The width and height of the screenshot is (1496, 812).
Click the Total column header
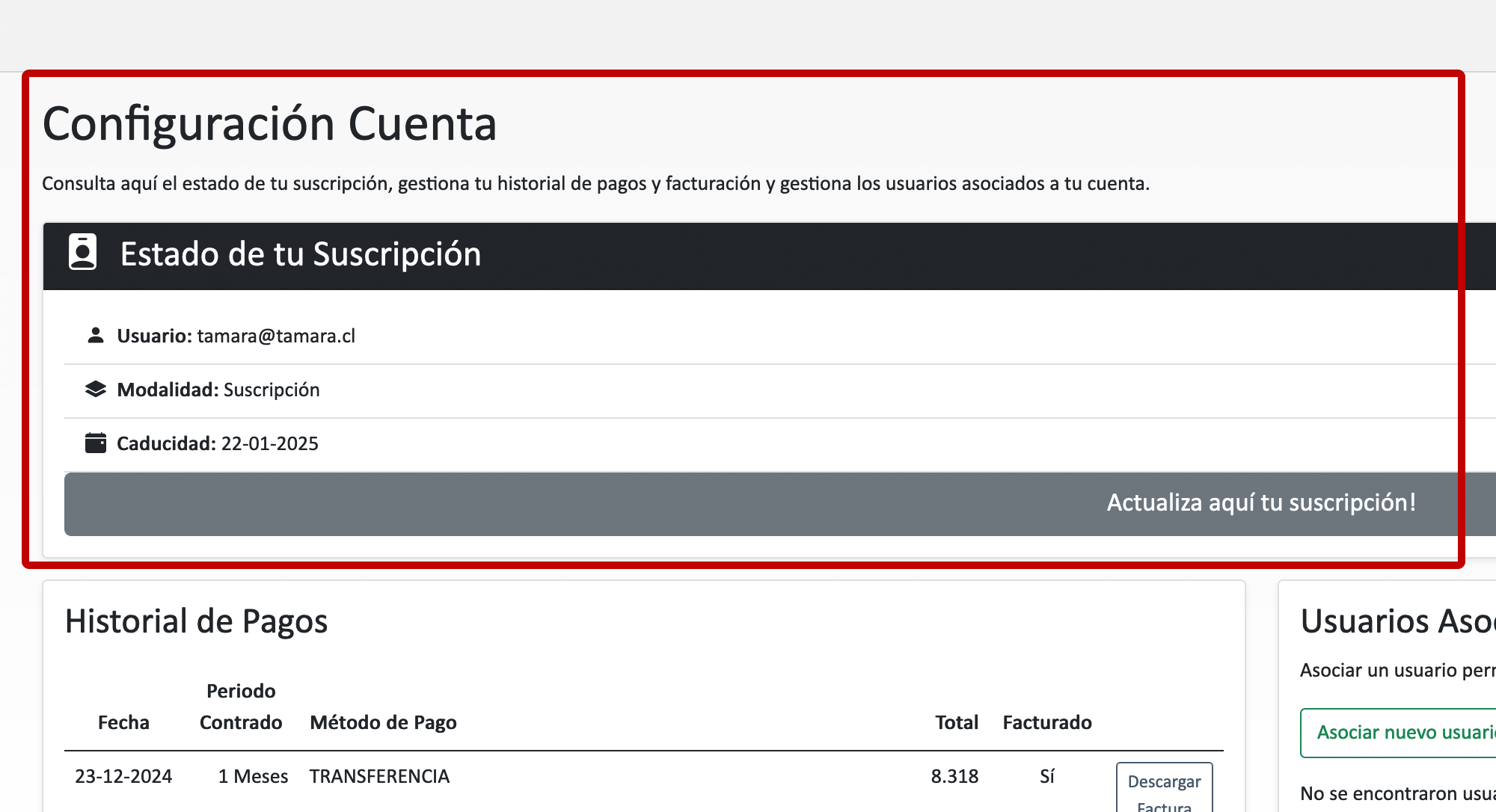point(956,723)
